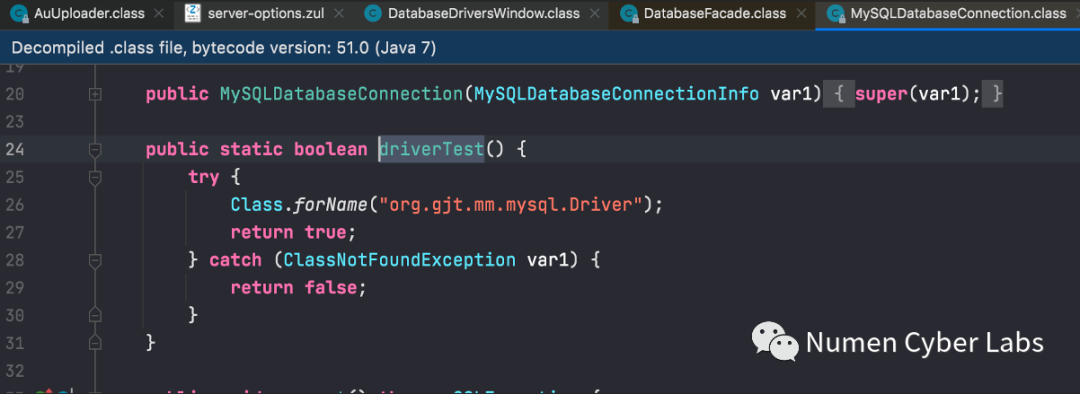Click the decompiled .class file notification banner
Screen dimensions: 1080x394
point(540,48)
